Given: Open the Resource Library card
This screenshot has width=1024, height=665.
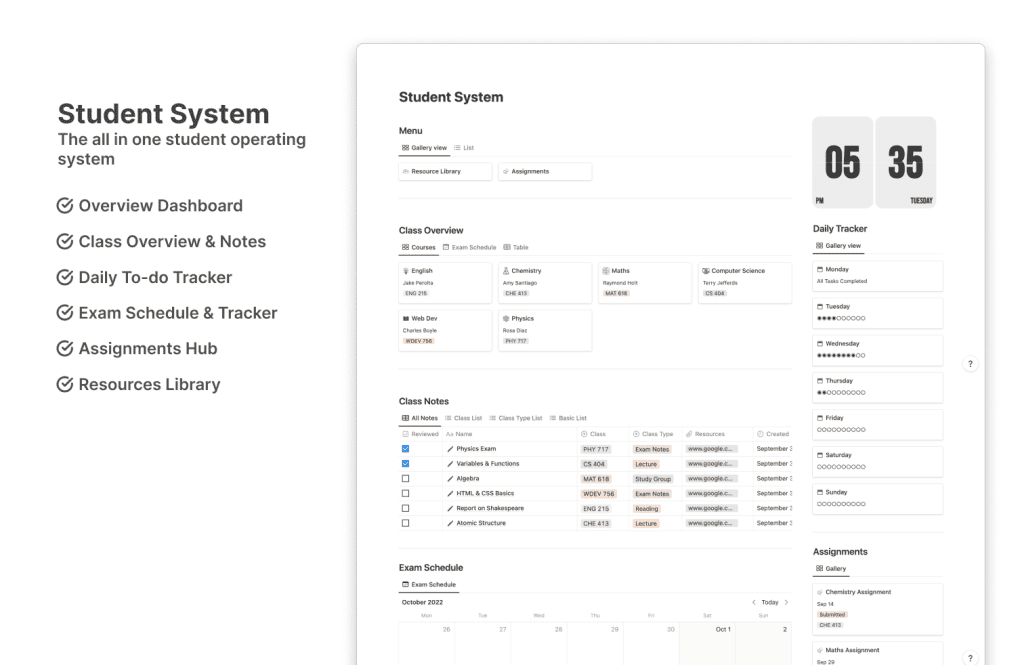Looking at the screenshot, I should (445, 172).
